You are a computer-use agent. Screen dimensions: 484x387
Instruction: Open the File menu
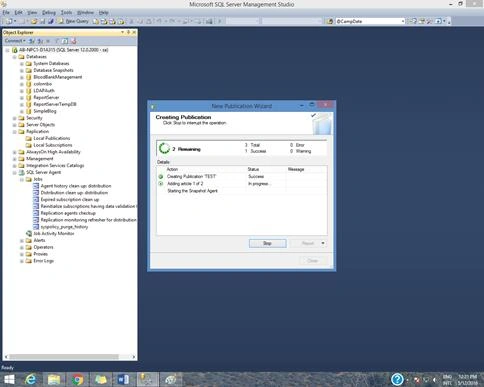[6, 12]
